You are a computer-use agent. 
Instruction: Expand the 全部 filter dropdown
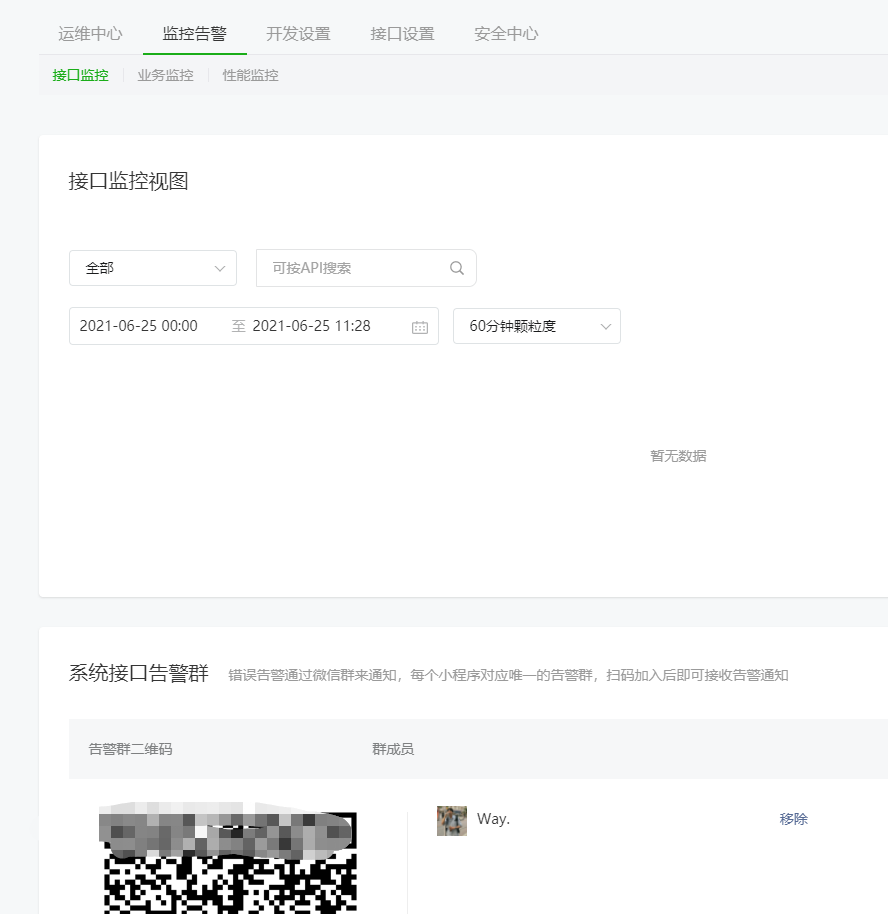pos(153,268)
